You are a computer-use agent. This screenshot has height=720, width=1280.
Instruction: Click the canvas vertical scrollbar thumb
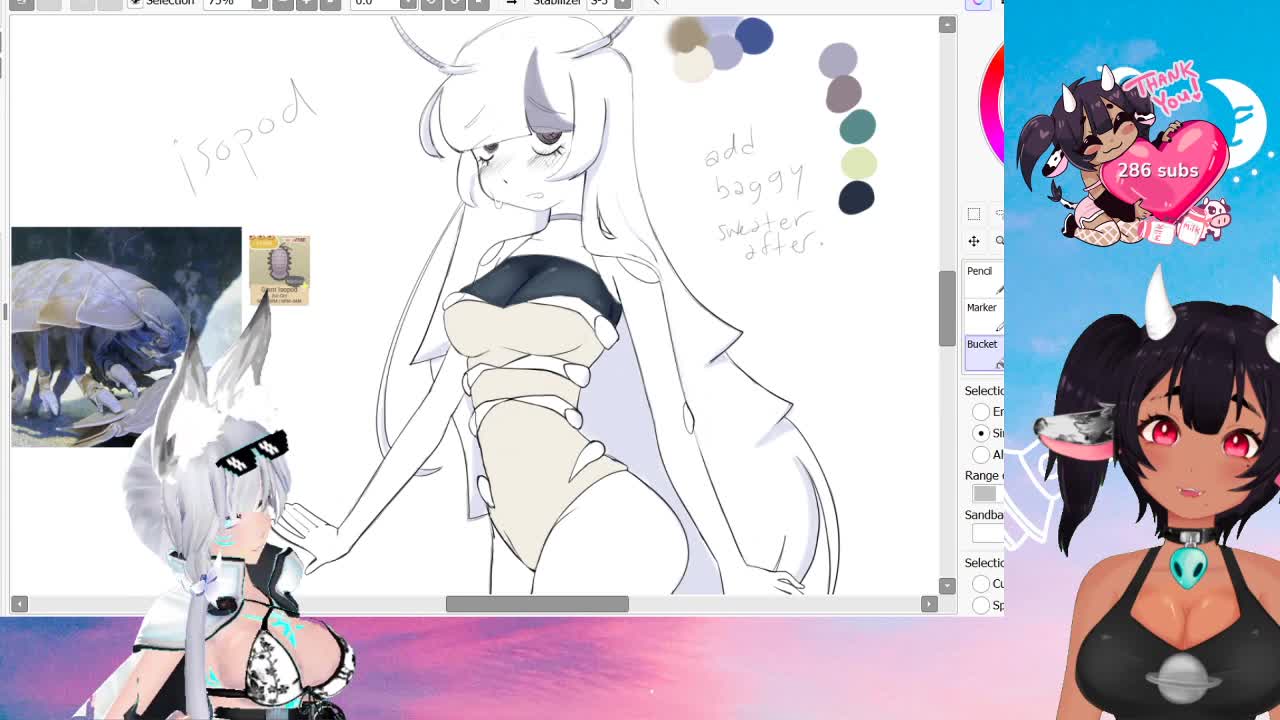pos(947,309)
